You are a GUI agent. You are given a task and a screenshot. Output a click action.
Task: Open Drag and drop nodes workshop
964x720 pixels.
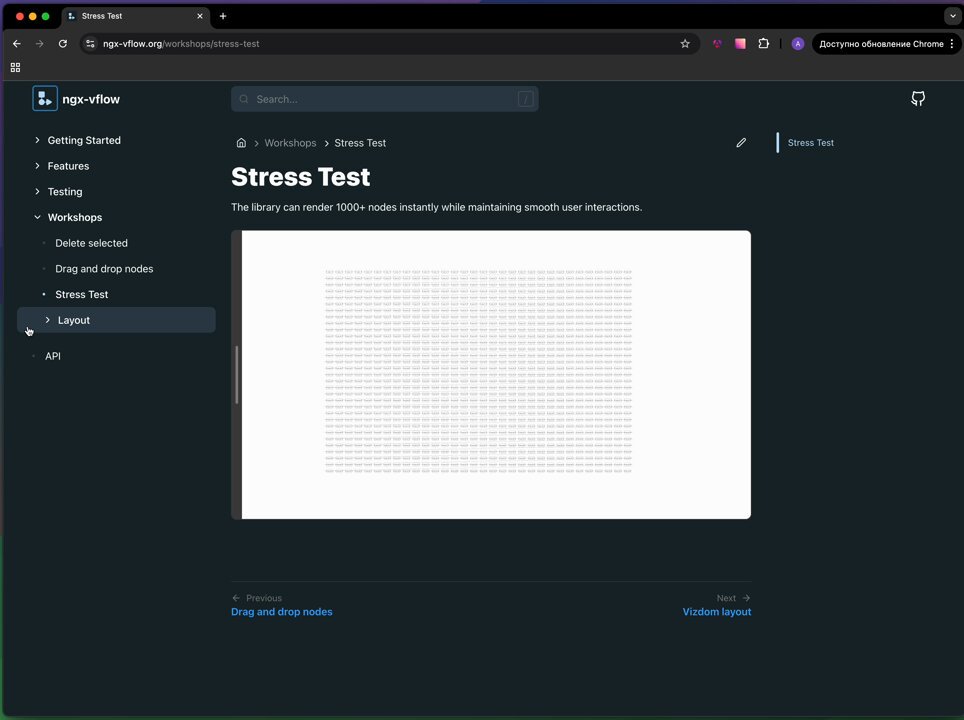pyautogui.click(x=104, y=269)
